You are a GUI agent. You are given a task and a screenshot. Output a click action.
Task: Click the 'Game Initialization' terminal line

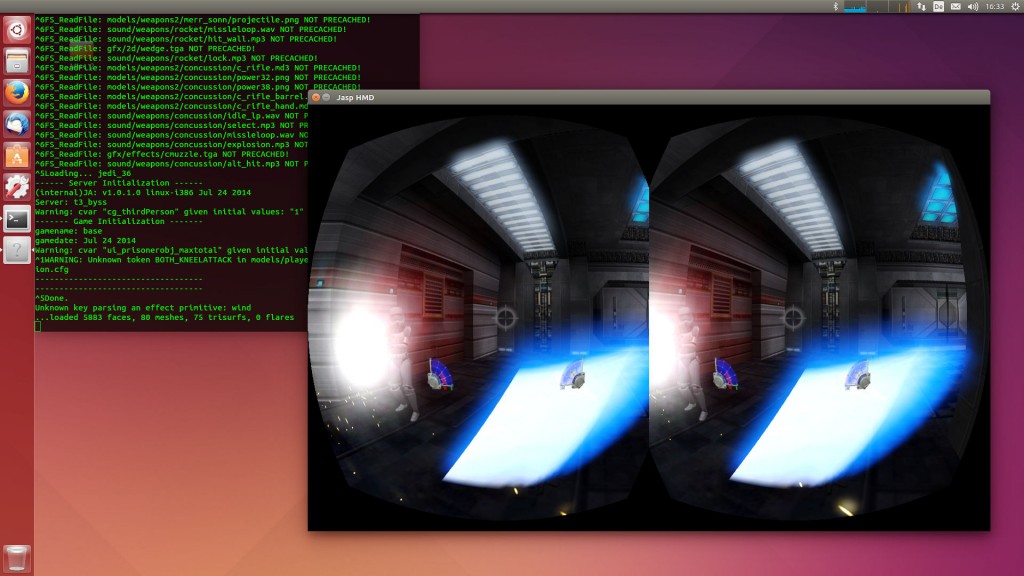point(119,221)
